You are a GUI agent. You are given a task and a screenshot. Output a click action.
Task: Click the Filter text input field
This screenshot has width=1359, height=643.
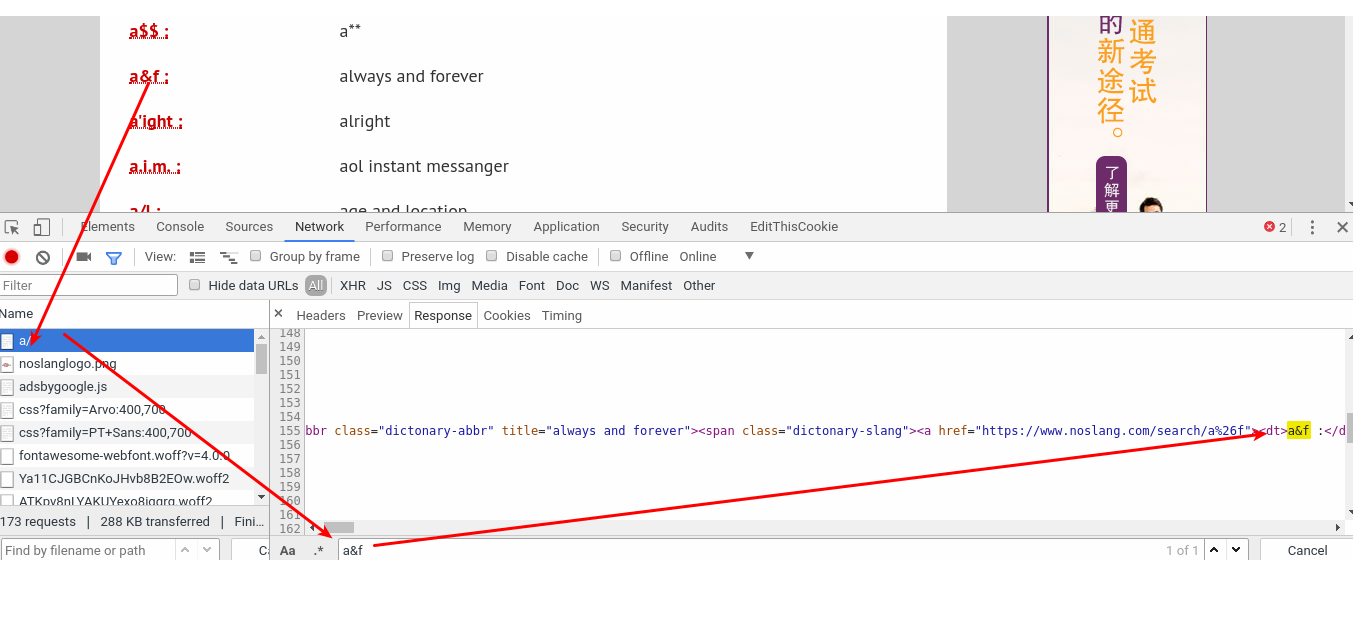pyautogui.click(x=88, y=285)
